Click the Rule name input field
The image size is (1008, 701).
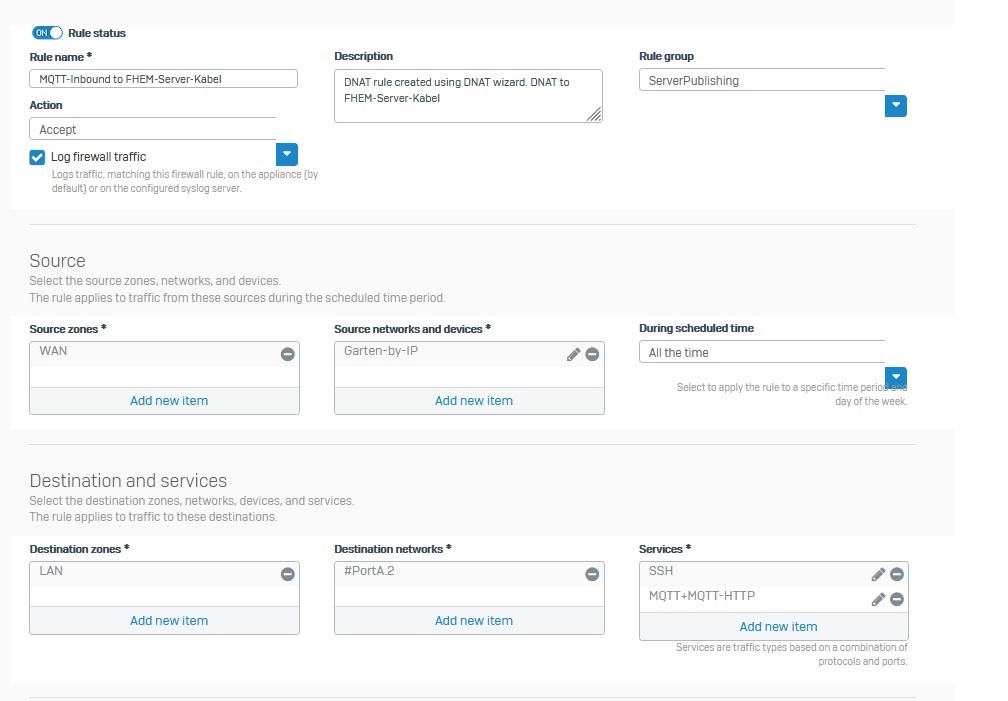pos(164,79)
